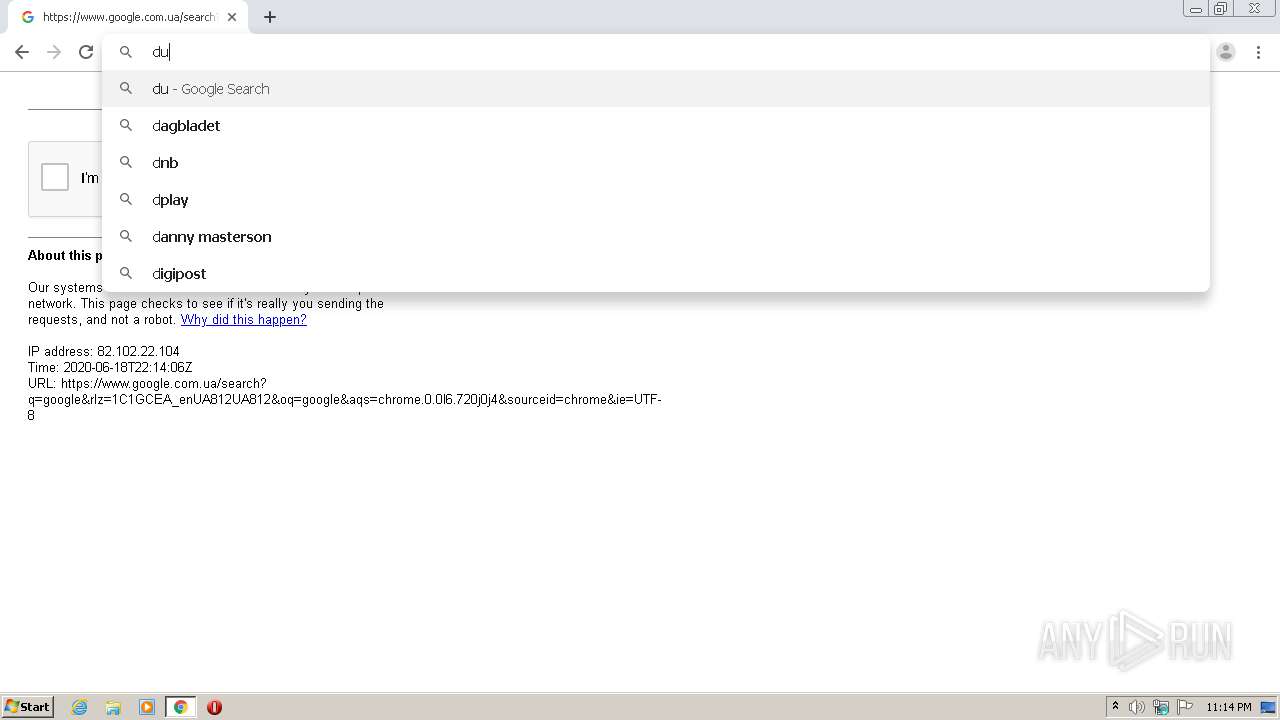Screen dimensions: 1280x720
Task: Open 'Why did this happen?' link
Action: point(244,320)
